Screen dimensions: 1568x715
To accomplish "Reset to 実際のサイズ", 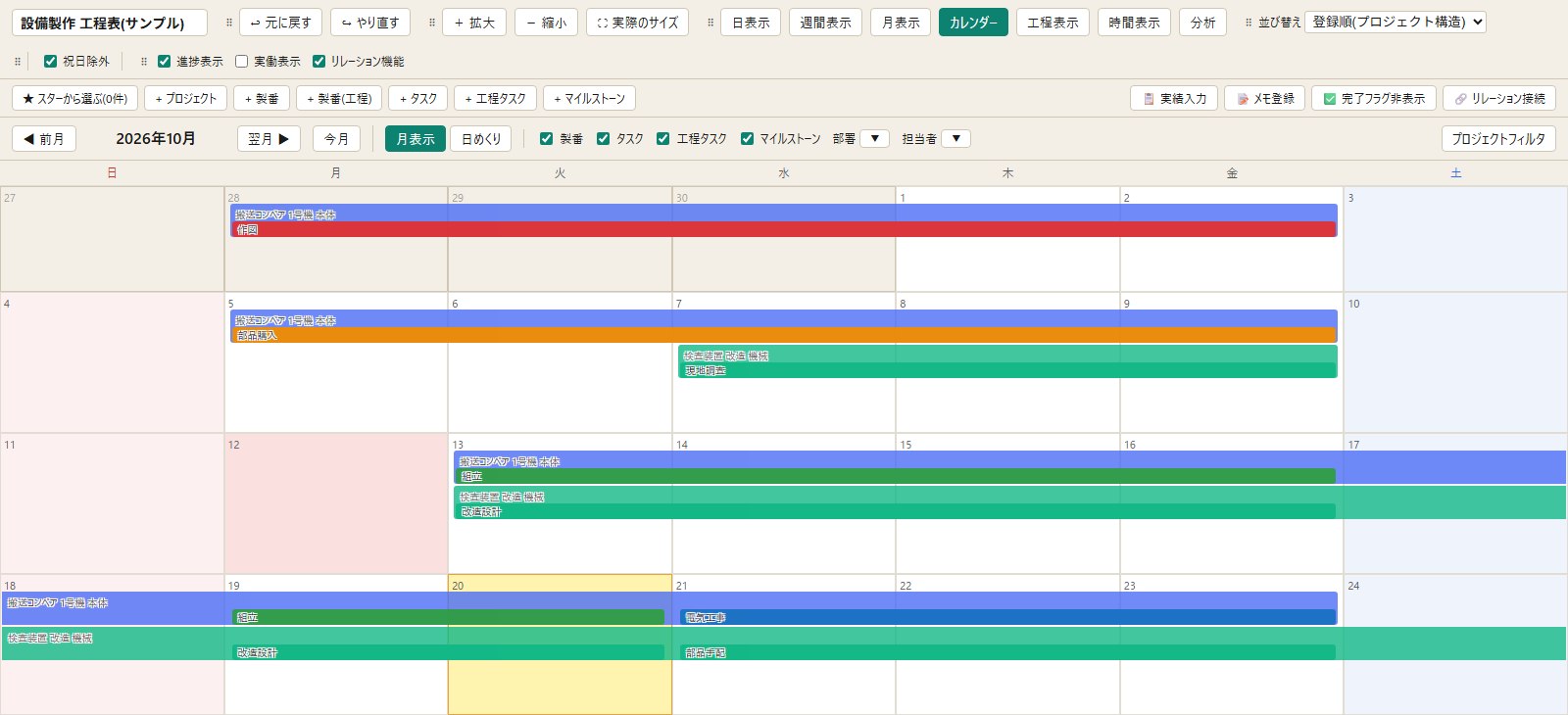I will (637, 23).
